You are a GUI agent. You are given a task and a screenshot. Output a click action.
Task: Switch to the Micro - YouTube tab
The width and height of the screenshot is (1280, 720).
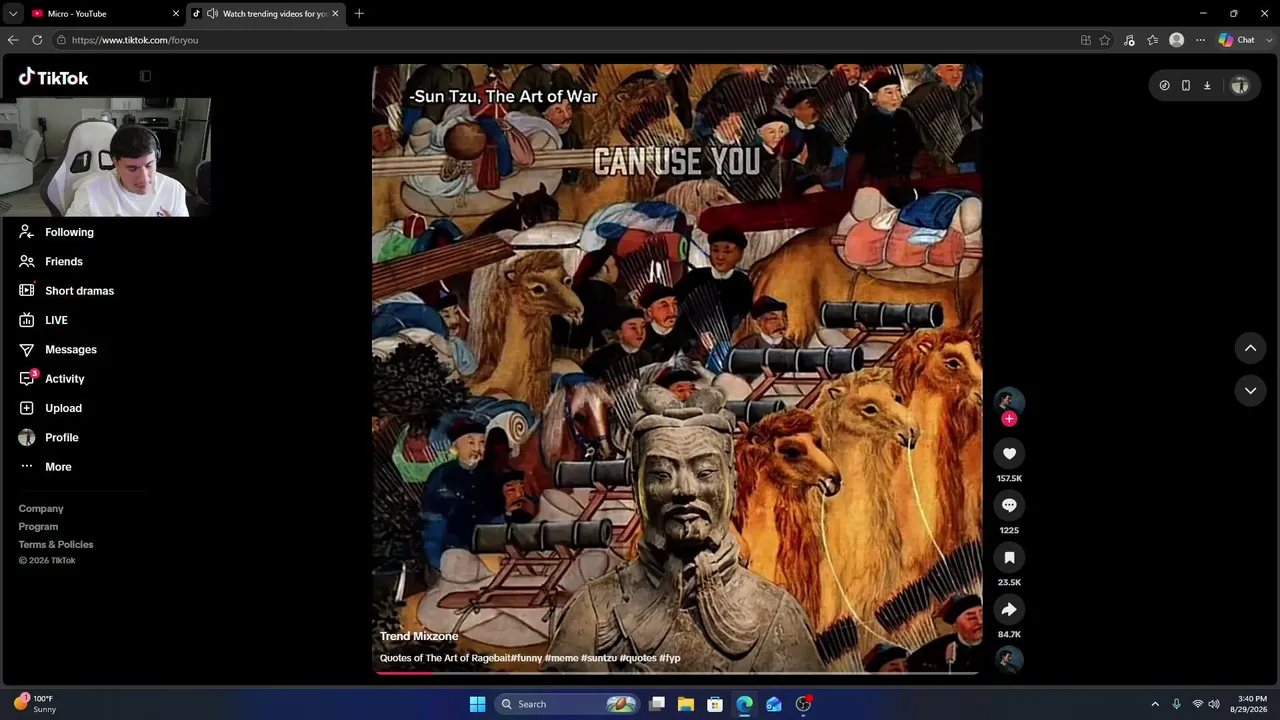105,14
